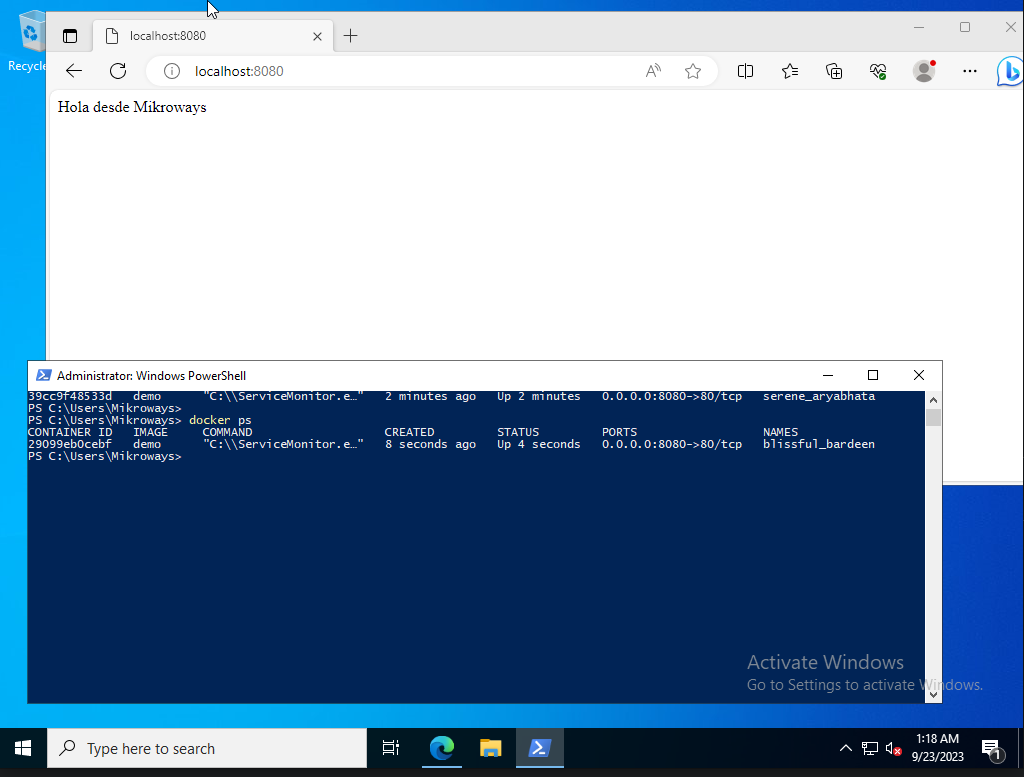Add this page to Collections
This screenshot has height=777, width=1024.
(834, 71)
